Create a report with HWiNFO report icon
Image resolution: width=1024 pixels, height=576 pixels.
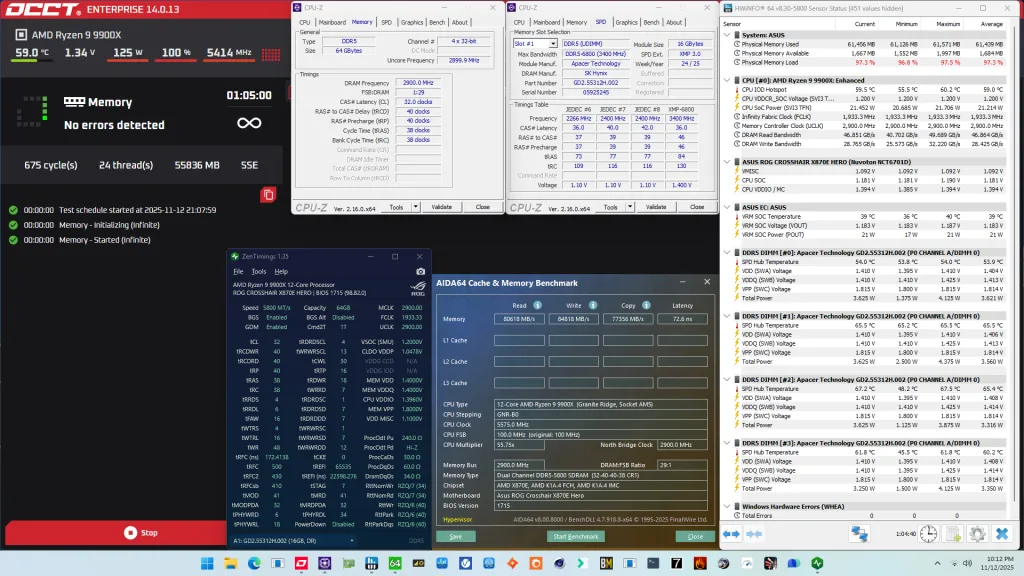point(955,533)
